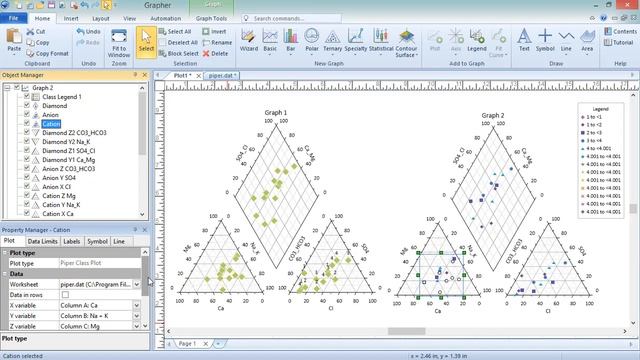Click the Ternary graph icon
Screen dimensions: 640x360
(x=333, y=36)
